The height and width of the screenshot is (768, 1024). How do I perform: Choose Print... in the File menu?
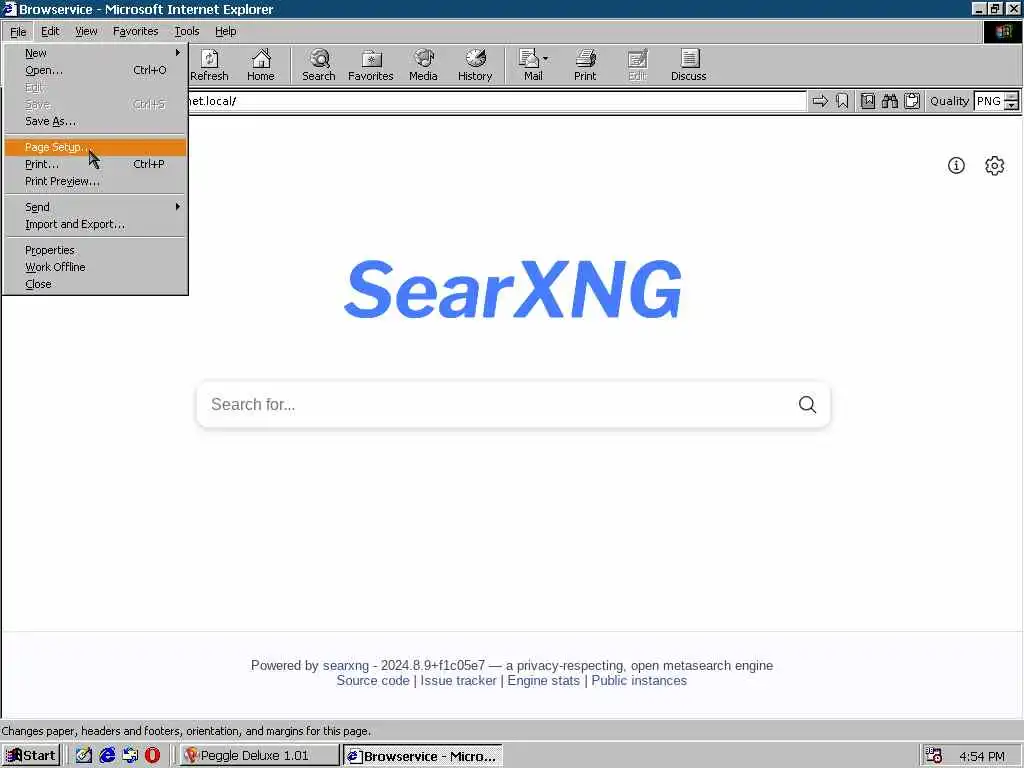[x=96, y=164]
